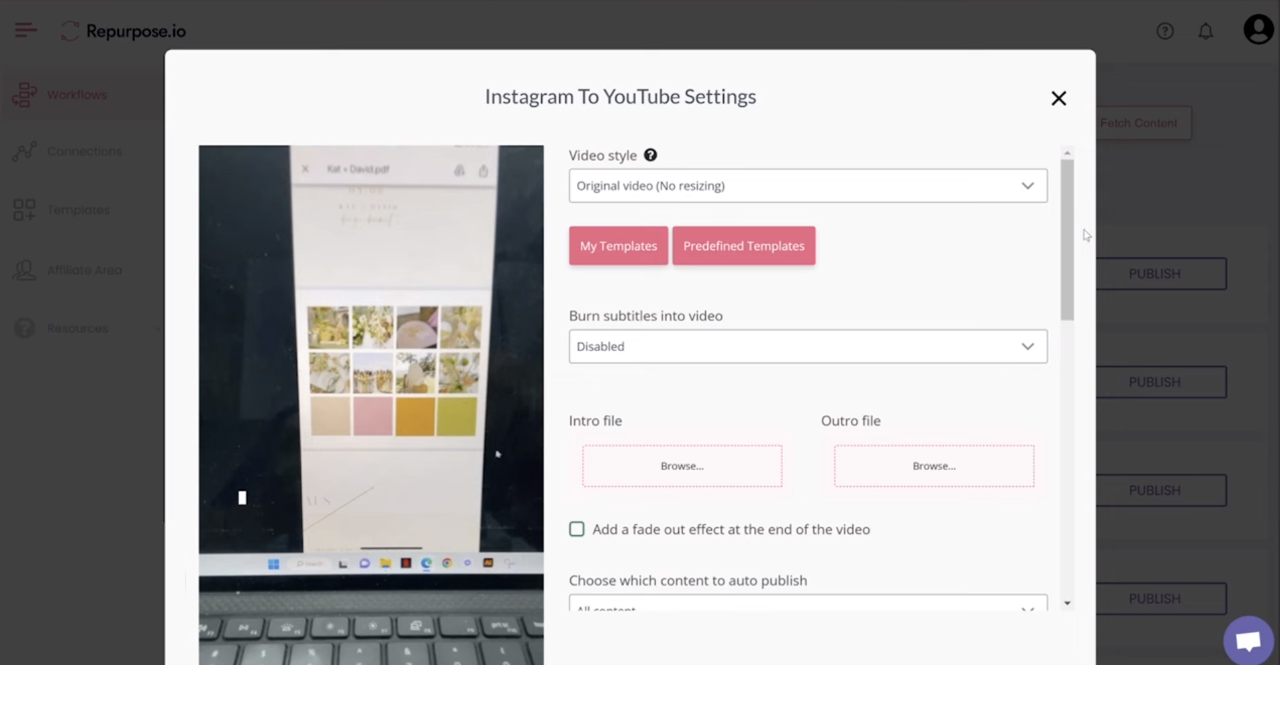
Task: Open the live chat bubble
Action: click(1248, 640)
